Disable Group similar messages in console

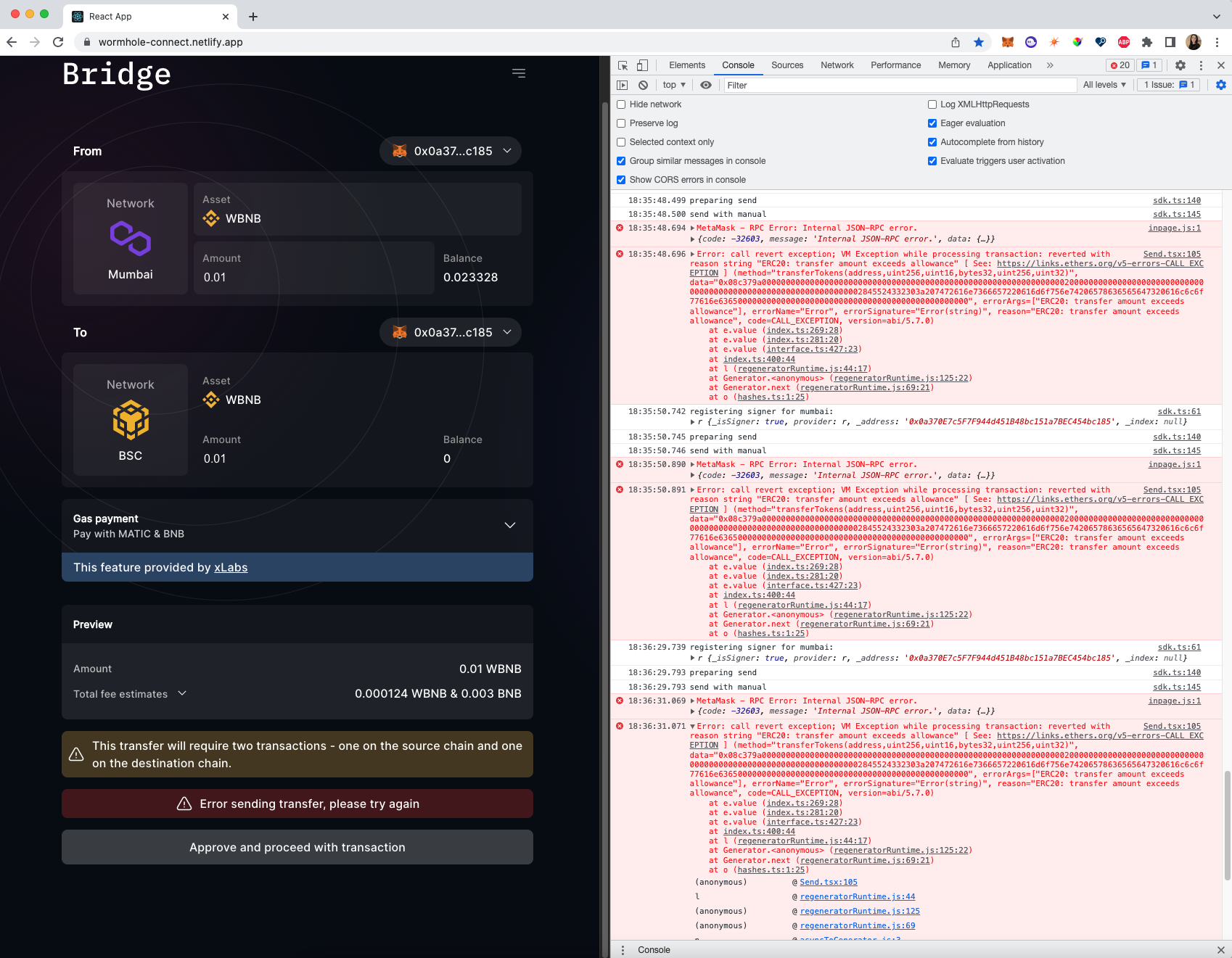621,160
